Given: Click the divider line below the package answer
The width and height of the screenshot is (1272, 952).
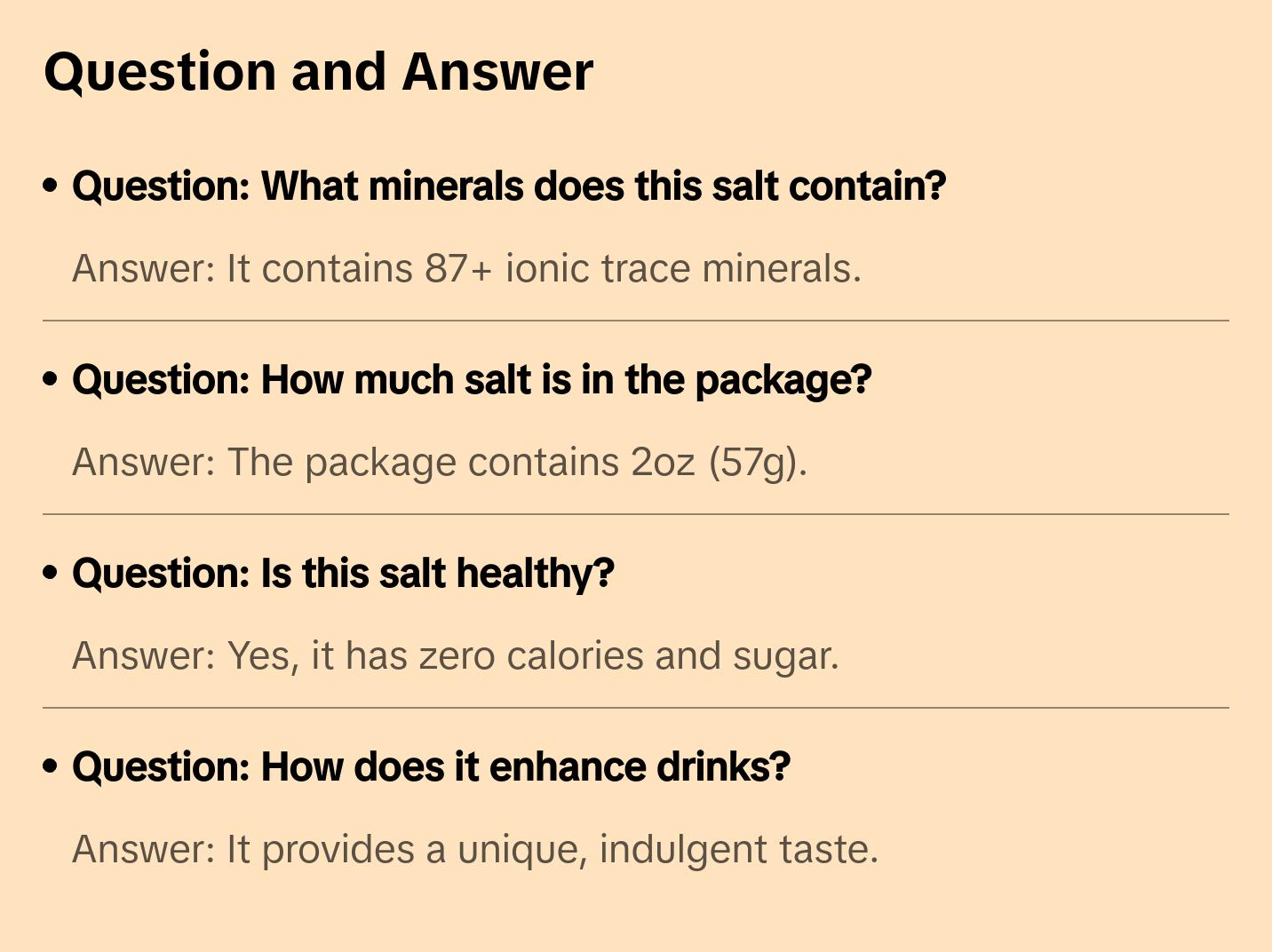Looking at the screenshot, I should 636,513.
